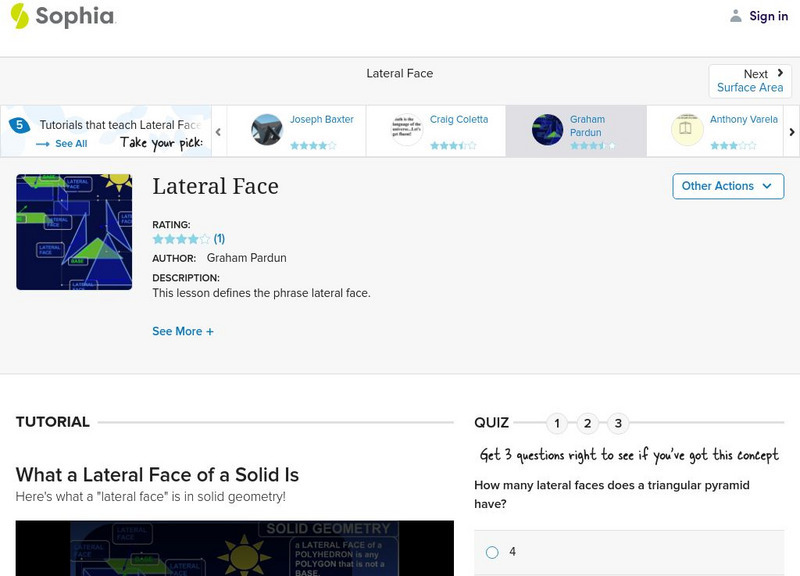Click the left carousel arrow
The height and width of the screenshot is (576, 800).
(219, 130)
